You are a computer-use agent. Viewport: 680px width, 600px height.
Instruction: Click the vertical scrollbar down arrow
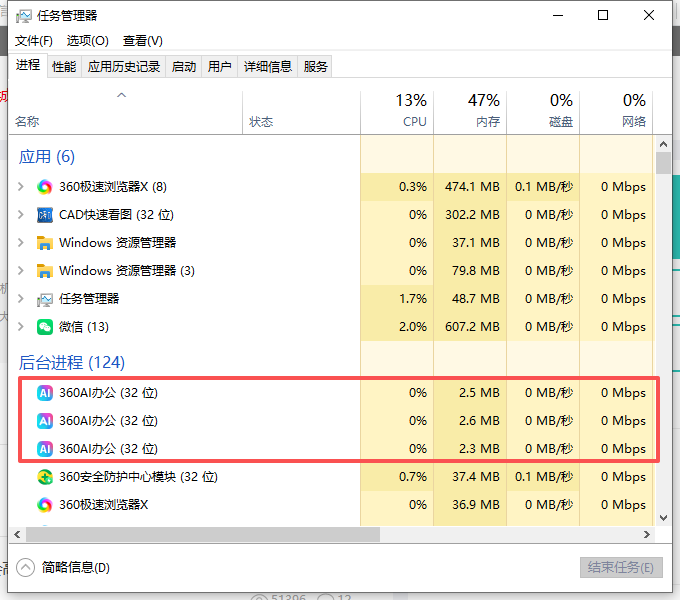pos(663,518)
